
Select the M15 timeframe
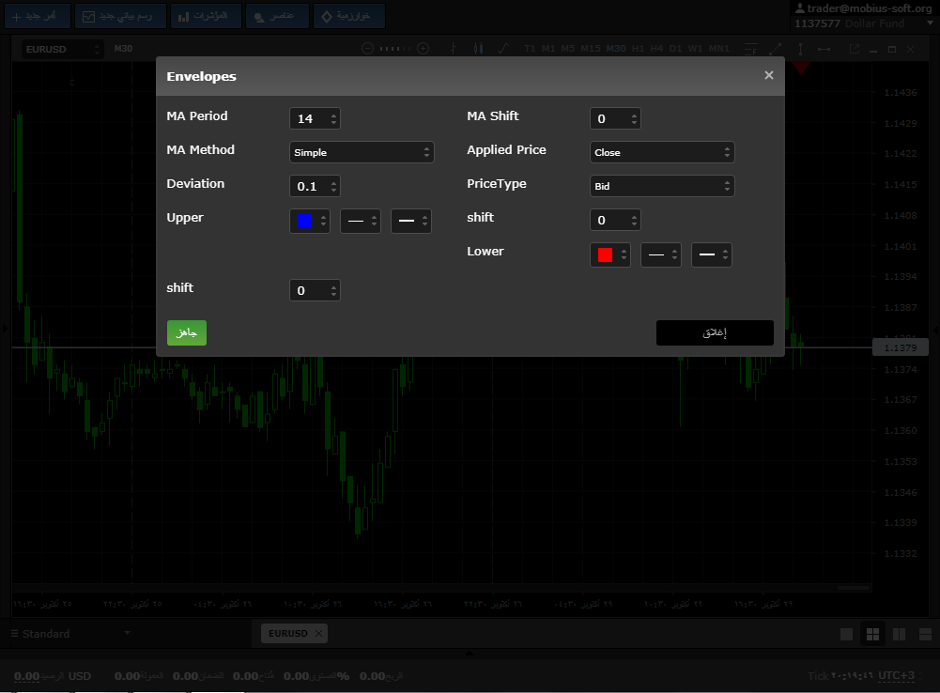(590, 49)
